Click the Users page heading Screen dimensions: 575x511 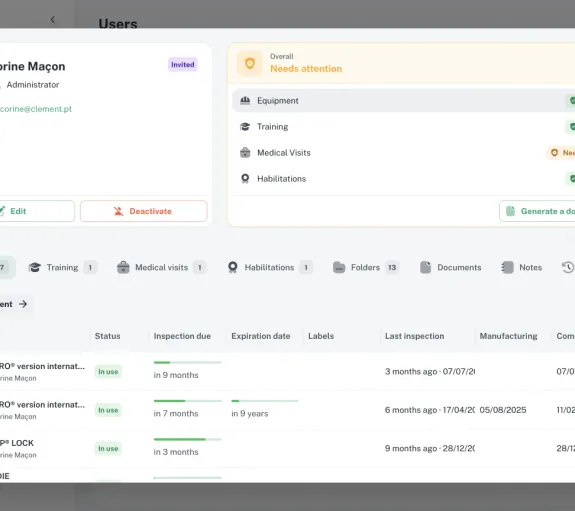point(118,24)
